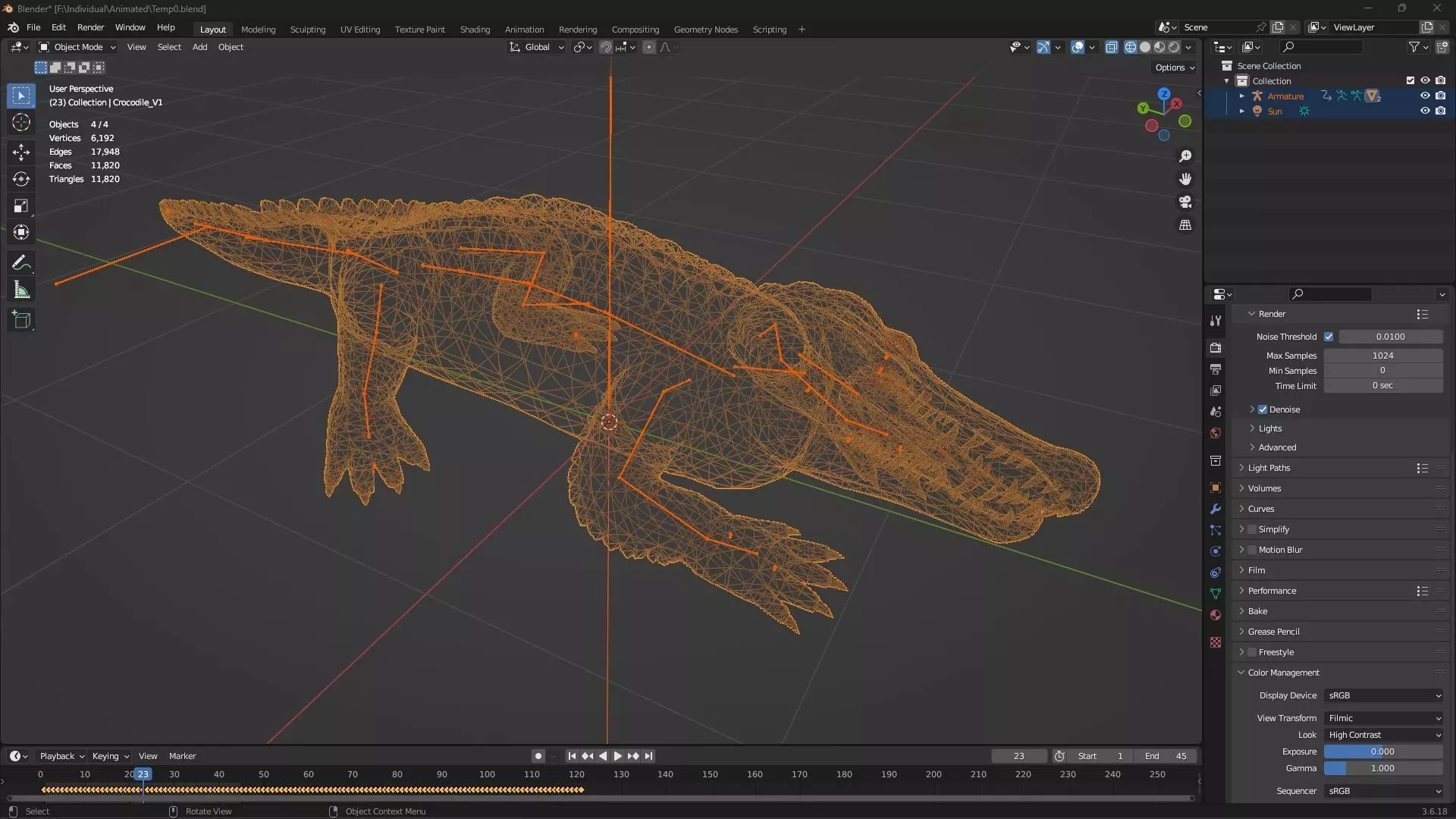Select the Scale tool
The image size is (1456, 819).
coord(21,206)
